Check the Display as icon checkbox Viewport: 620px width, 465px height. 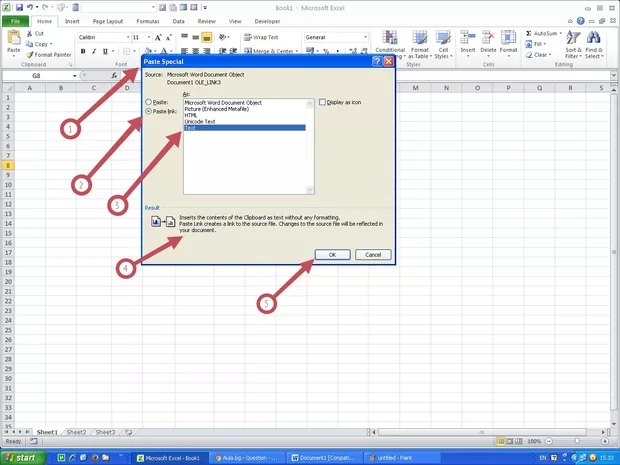pyautogui.click(x=322, y=102)
